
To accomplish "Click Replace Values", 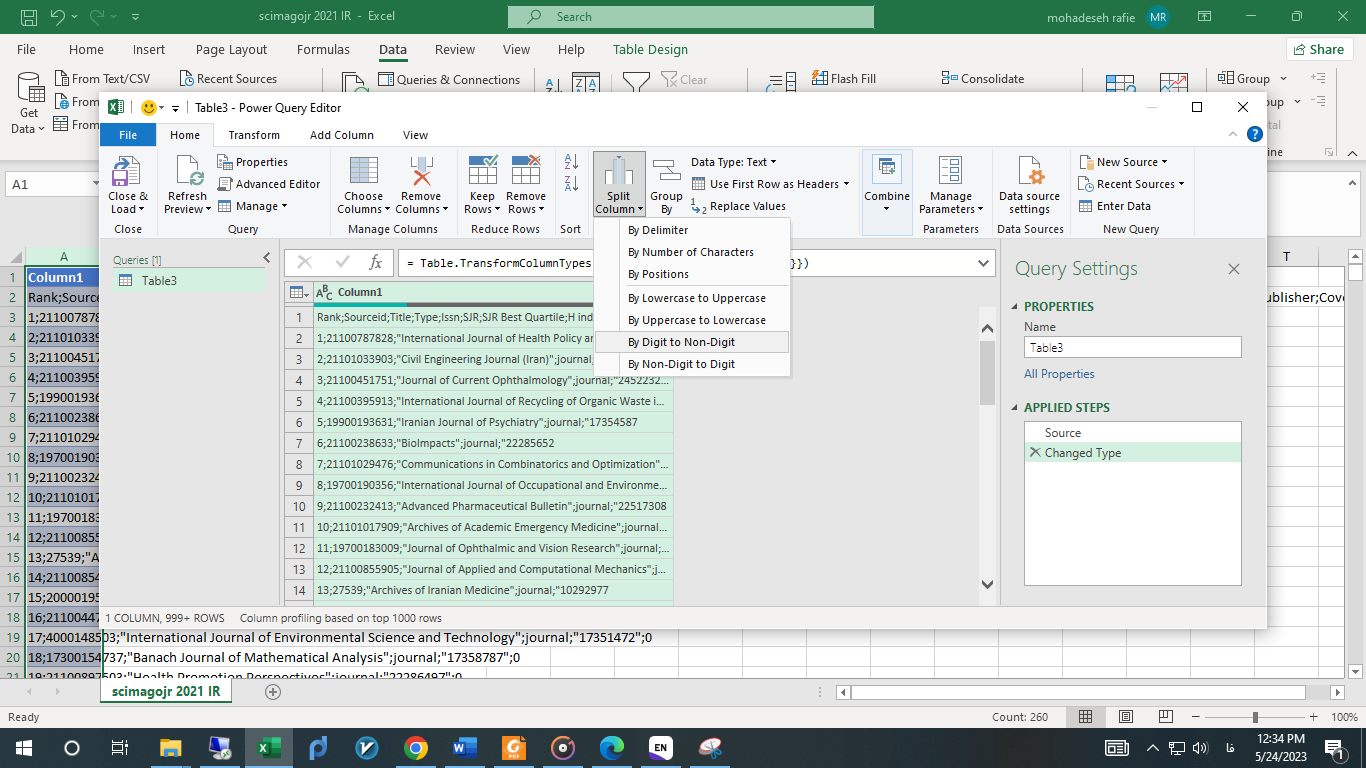I will coord(738,206).
